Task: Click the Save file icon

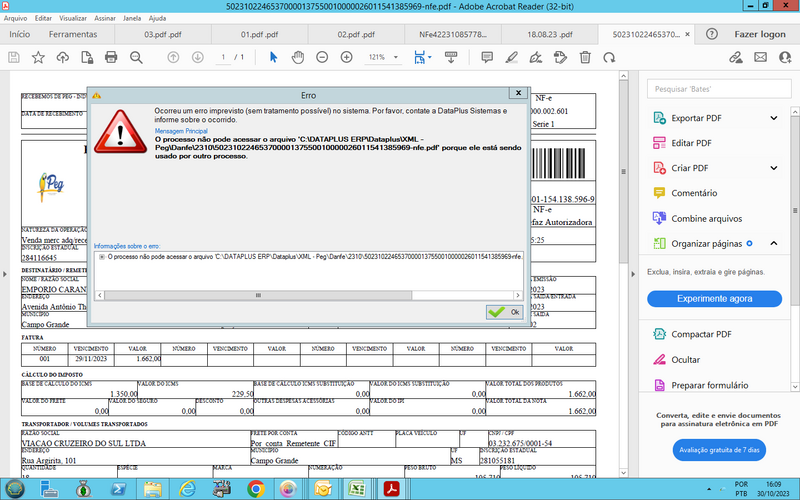Action: pyautogui.click(x=14, y=57)
